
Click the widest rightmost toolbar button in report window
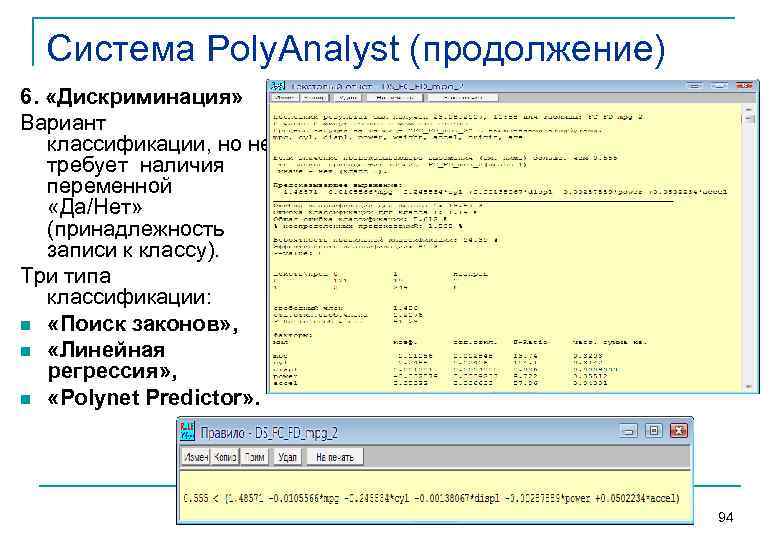[463, 98]
